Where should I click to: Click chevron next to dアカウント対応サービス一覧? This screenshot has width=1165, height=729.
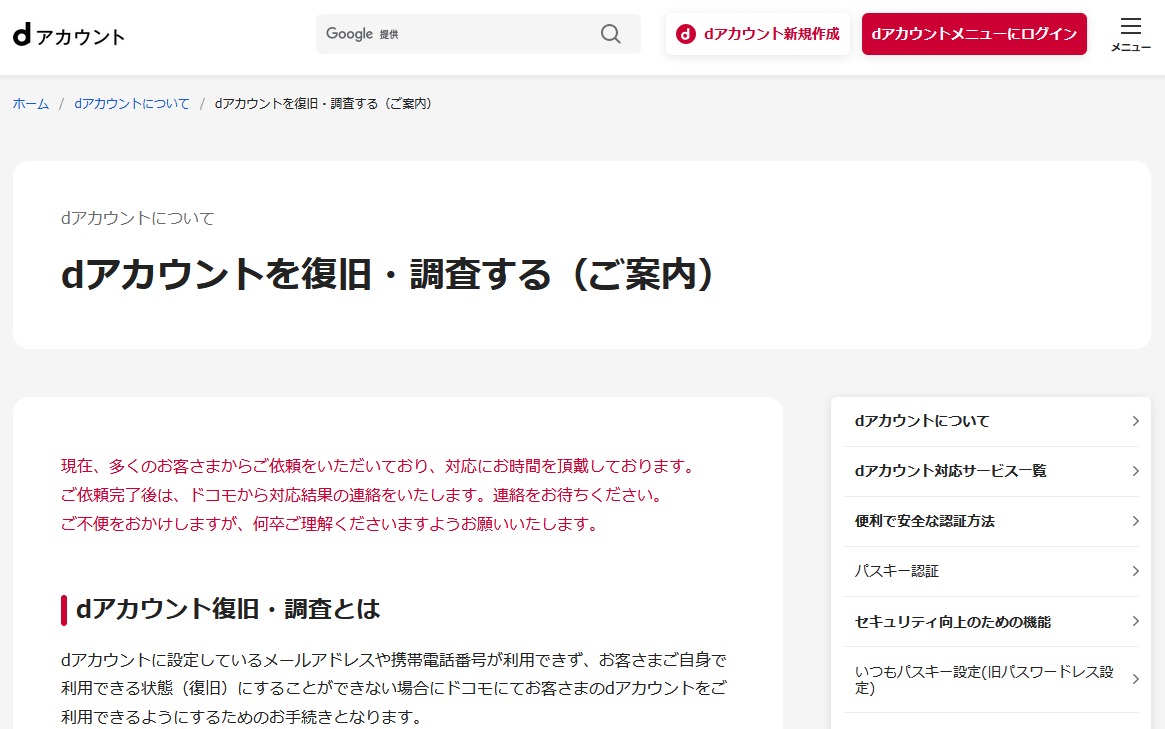[1135, 471]
